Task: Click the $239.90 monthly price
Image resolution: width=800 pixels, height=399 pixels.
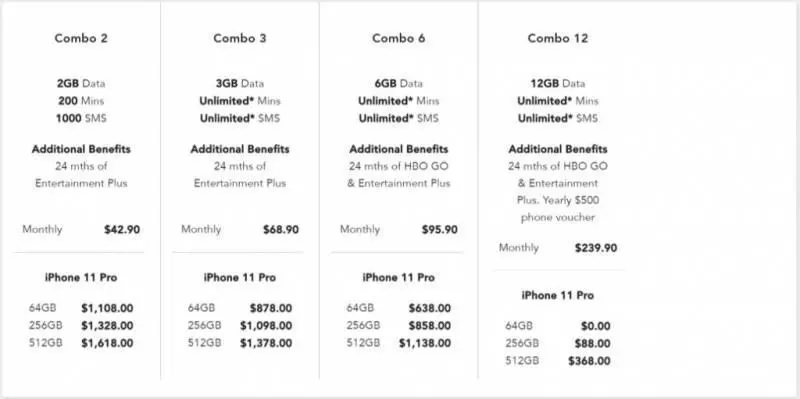Action: [595, 248]
